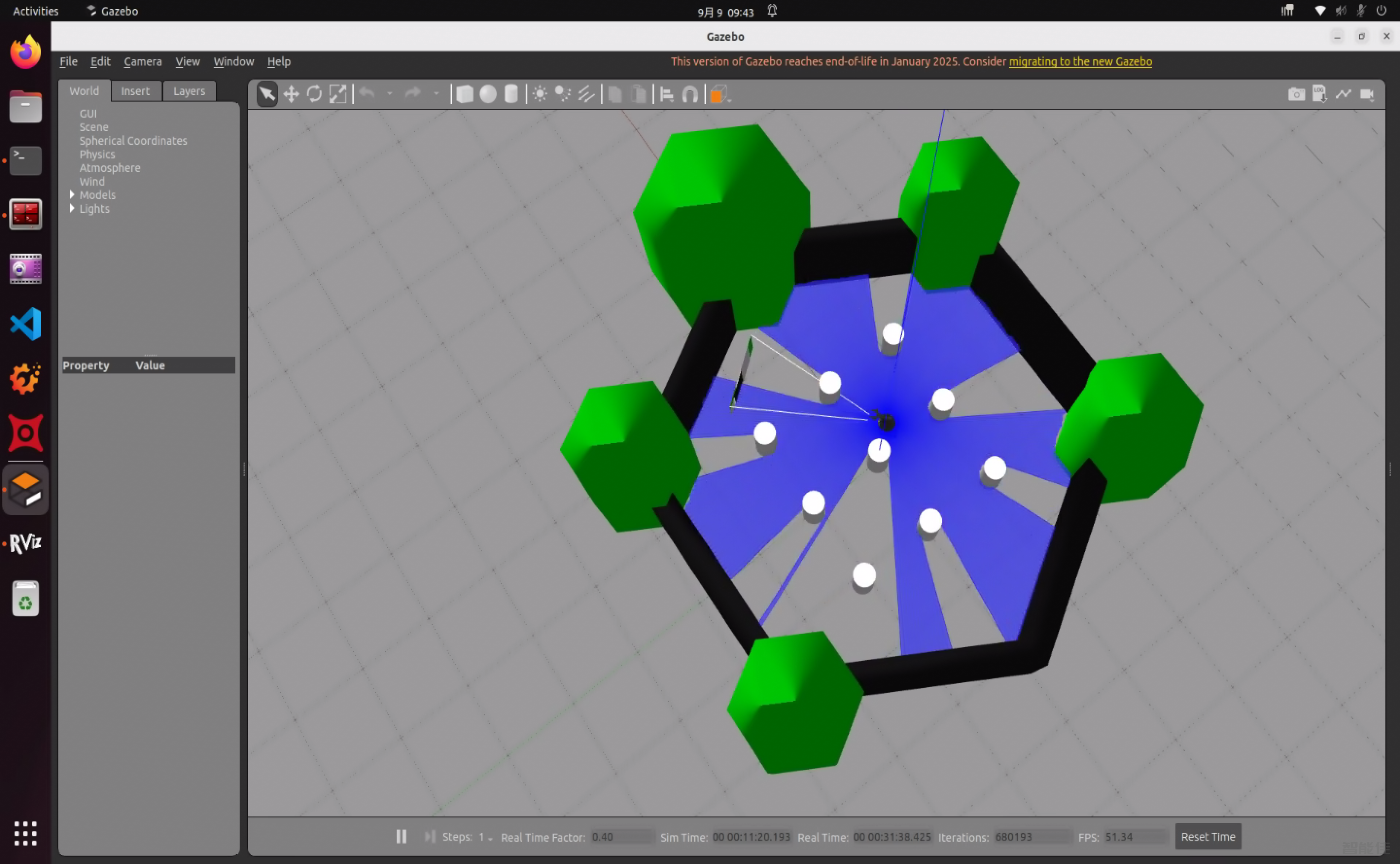
Task: Click the Real Time Factor field
Action: (622, 837)
